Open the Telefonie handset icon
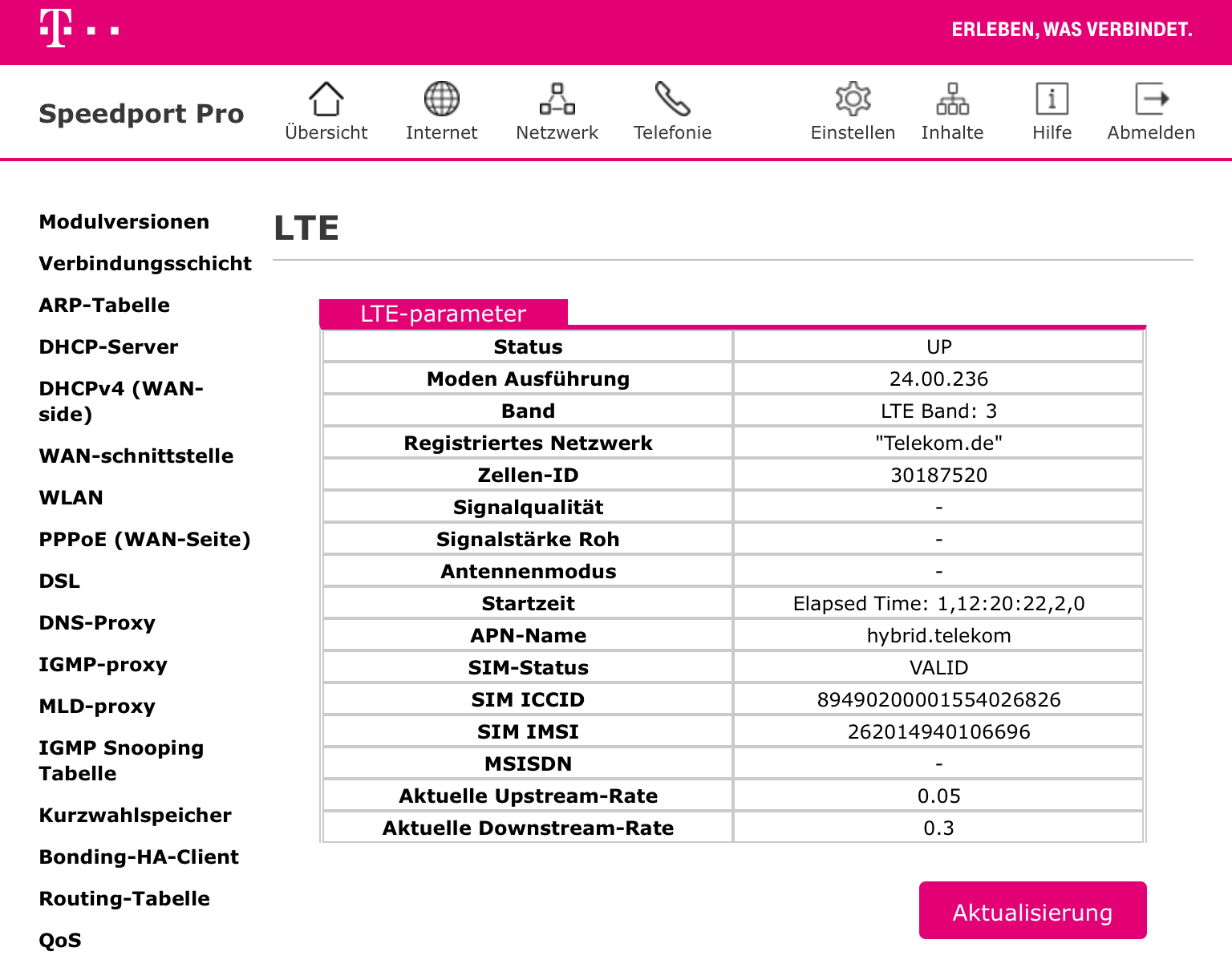The width and height of the screenshot is (1232, 968). [672, 99]
